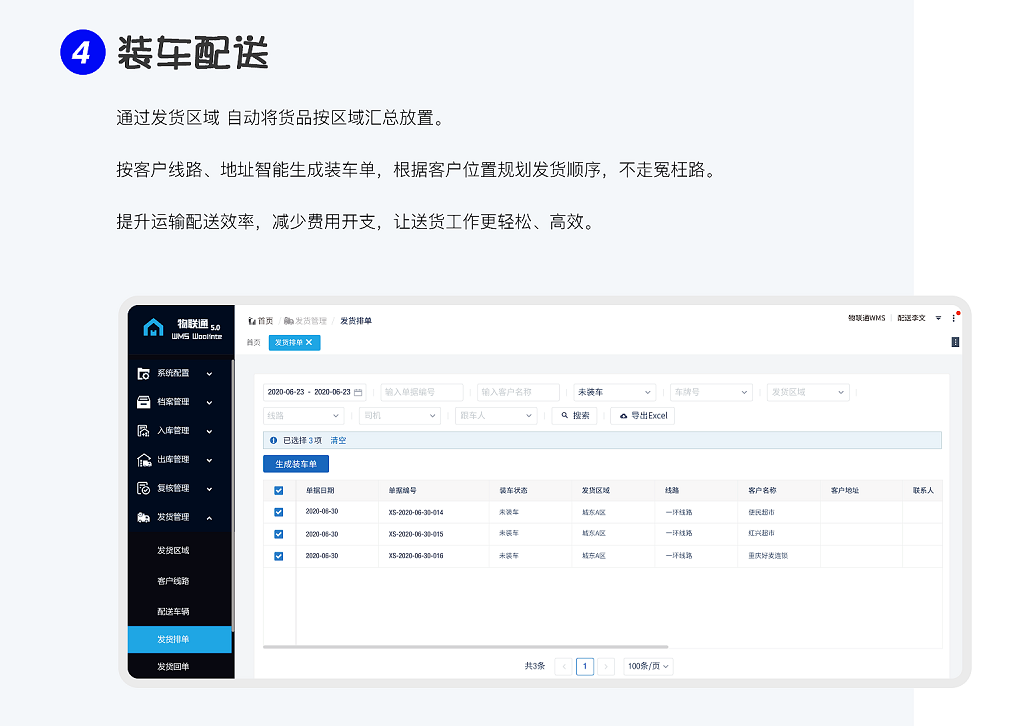Switch to the 首页 tab below breadcrumb
1035x726 pixels.
click(253, 343)
